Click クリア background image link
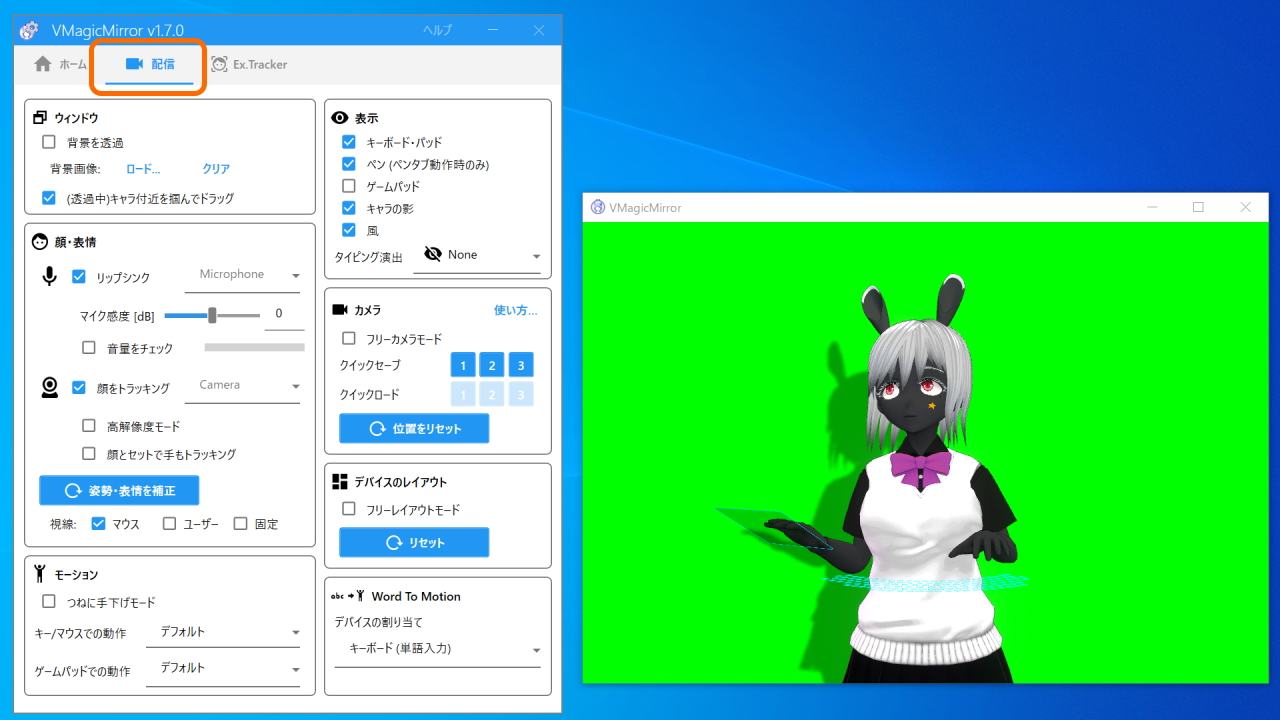 (x=216, y=169)
